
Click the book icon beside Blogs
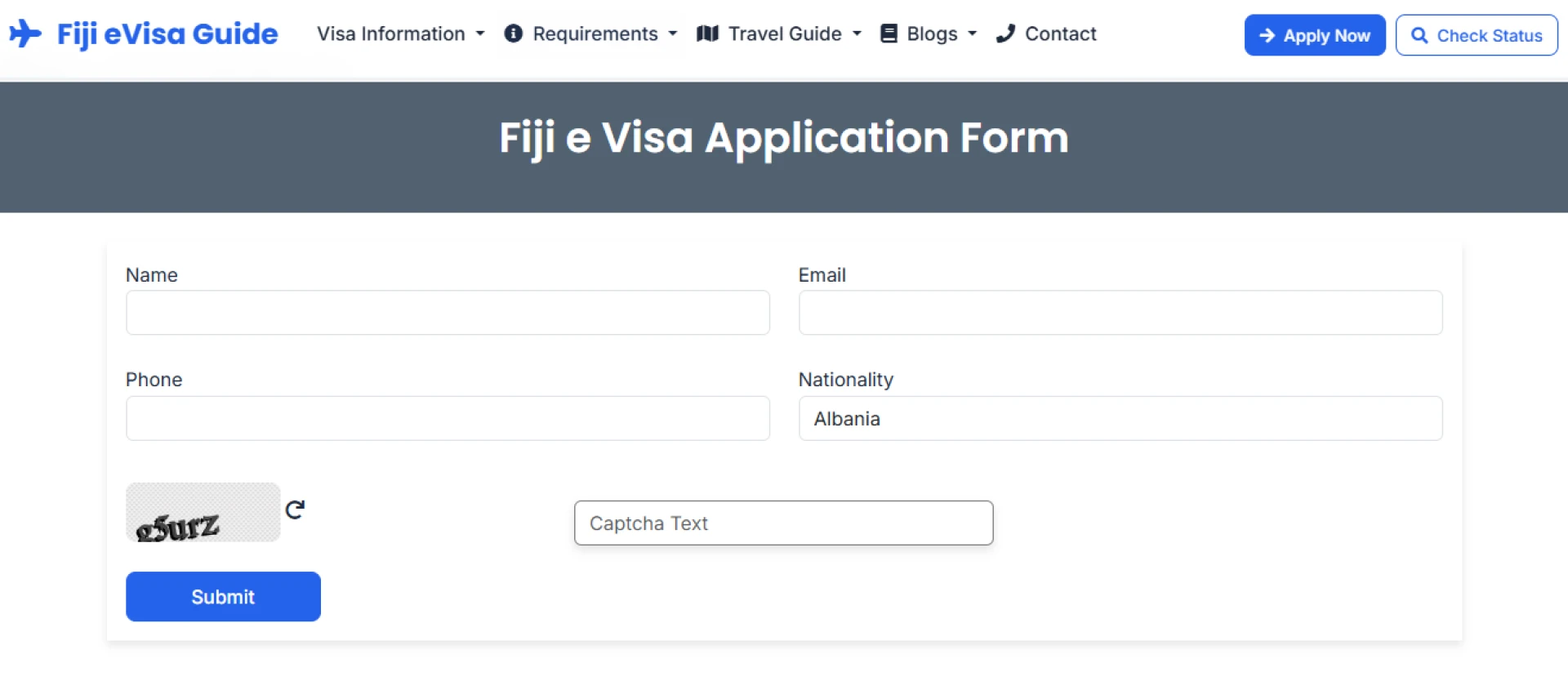(888, 33)
